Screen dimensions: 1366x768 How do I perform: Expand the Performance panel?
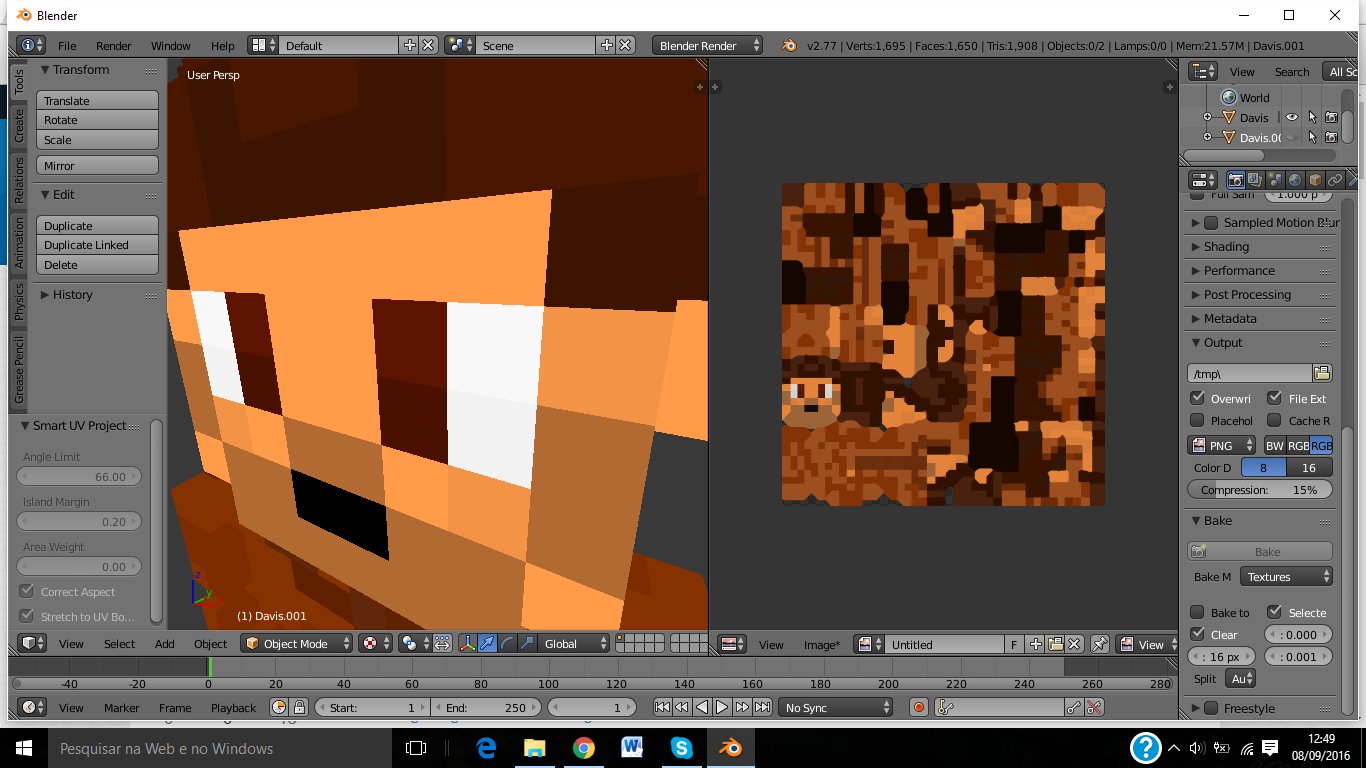coord(1238,271)
